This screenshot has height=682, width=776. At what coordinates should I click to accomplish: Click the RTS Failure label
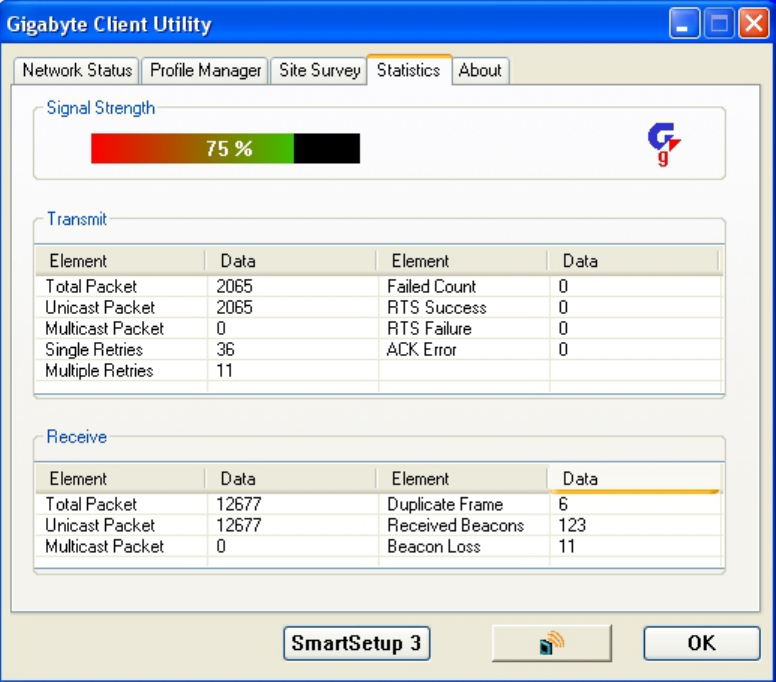429,329
